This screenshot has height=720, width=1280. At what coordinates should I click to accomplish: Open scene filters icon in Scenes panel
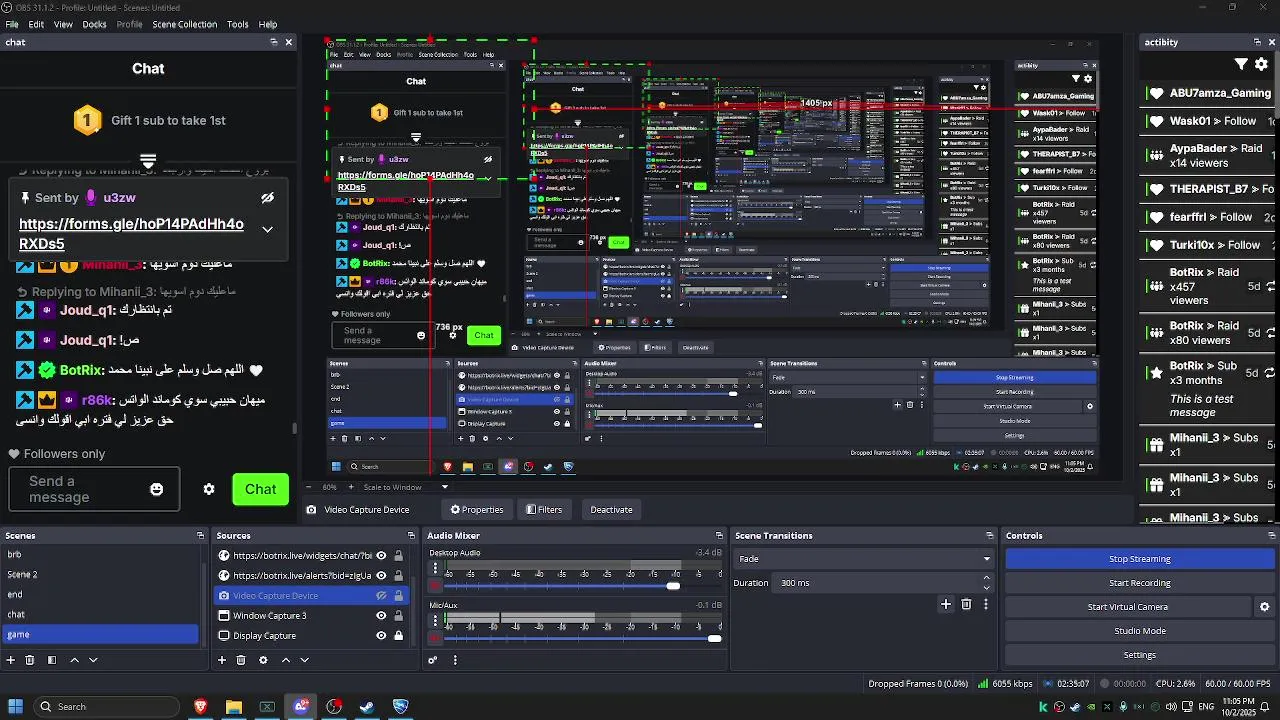point(51,660)
